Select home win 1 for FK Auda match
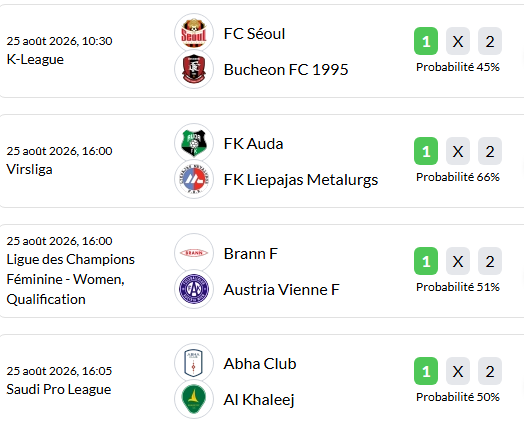Viewport: 524px width, 423px height. (426, 151)
